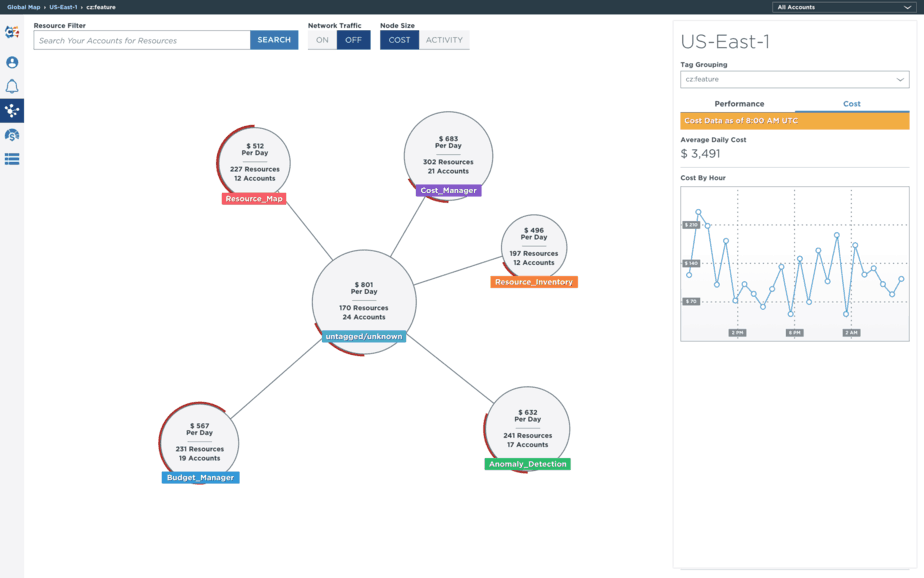This screenshot has height=578, width=924.
Task: Click the CloudZero logo icon
Action: 12,33
